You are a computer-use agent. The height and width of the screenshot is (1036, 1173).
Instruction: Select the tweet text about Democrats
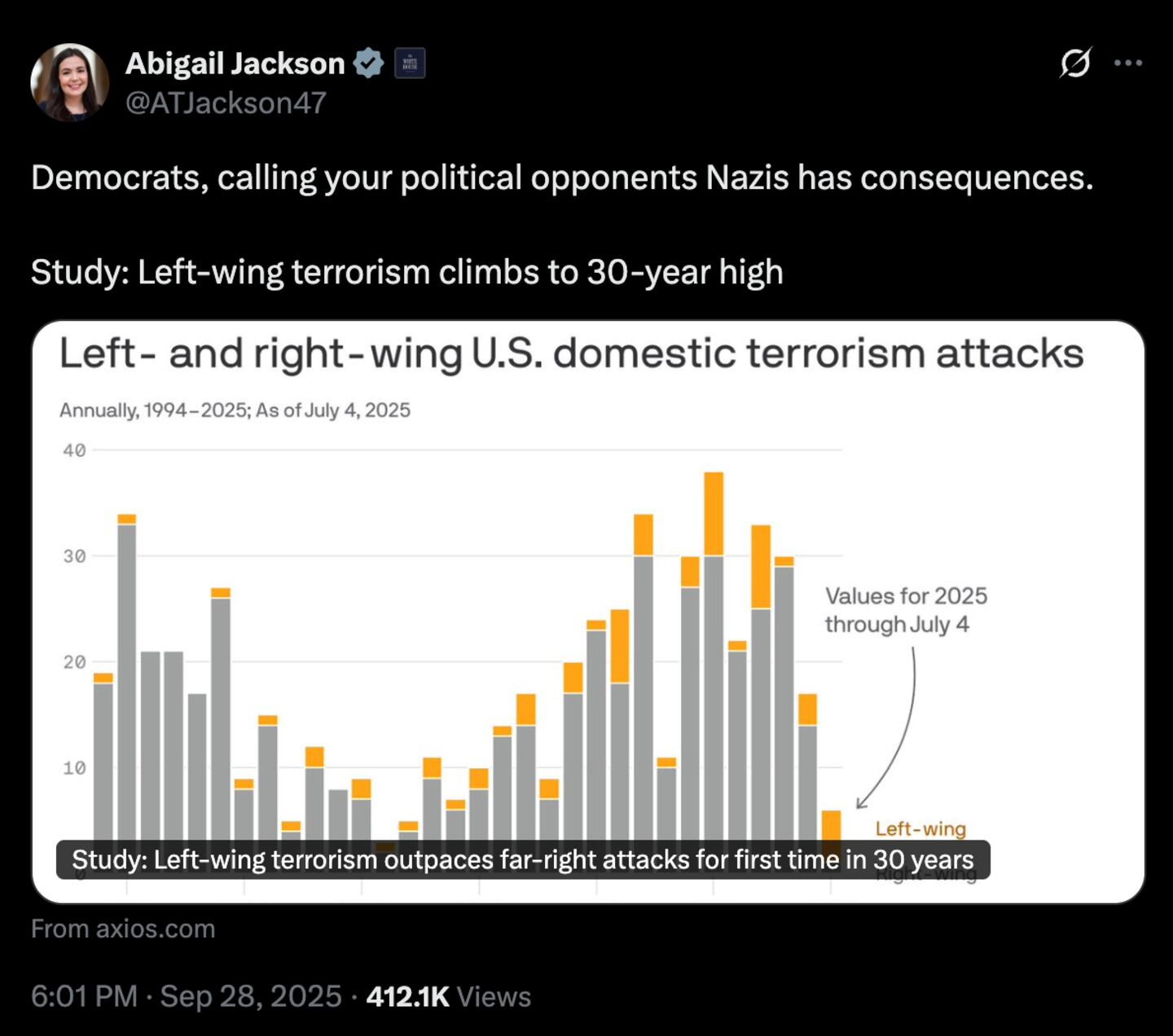[562, 178]
